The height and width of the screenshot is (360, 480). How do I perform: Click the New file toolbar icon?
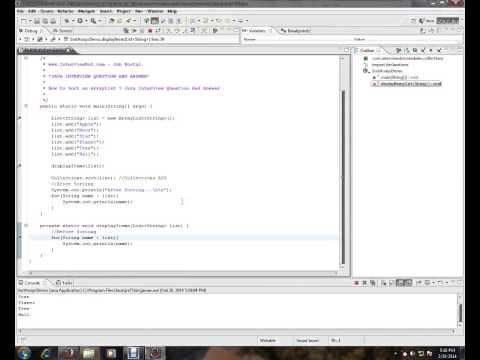[x=23, y=21]
